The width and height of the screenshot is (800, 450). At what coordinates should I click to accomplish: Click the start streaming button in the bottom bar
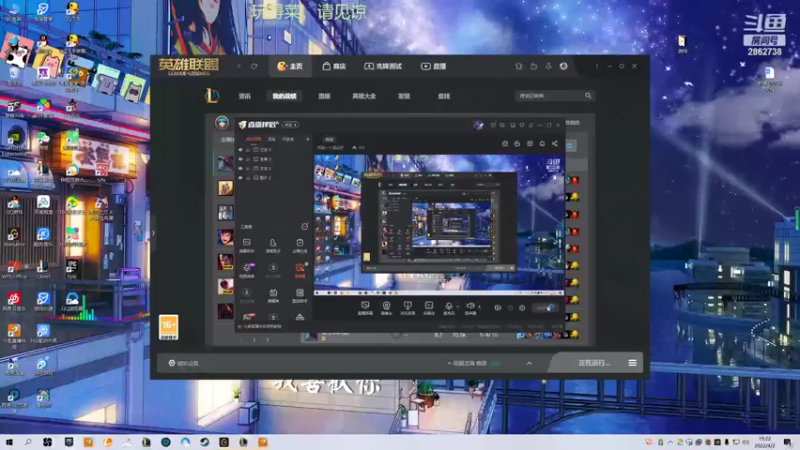[x=544, y=308]
